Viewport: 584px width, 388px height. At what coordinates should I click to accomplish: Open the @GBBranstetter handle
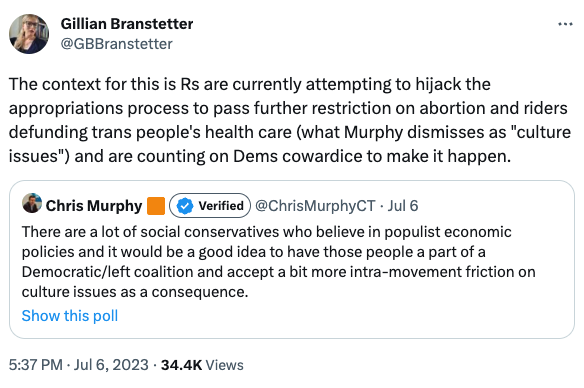coord(117,44)
